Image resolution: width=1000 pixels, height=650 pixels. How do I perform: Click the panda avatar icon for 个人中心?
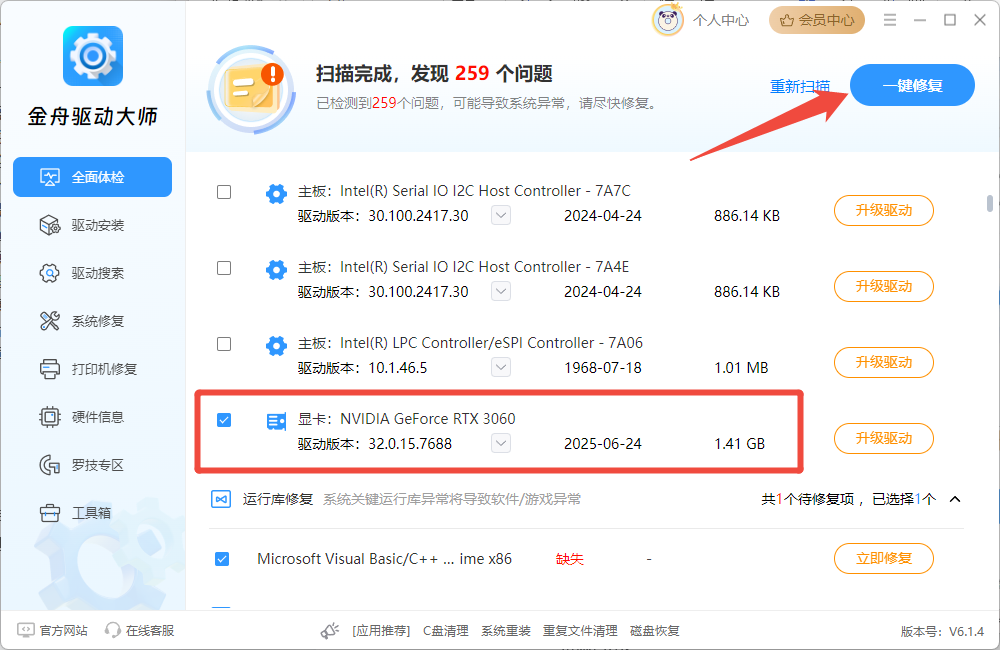pyautogui.click(x=668, y=19)
